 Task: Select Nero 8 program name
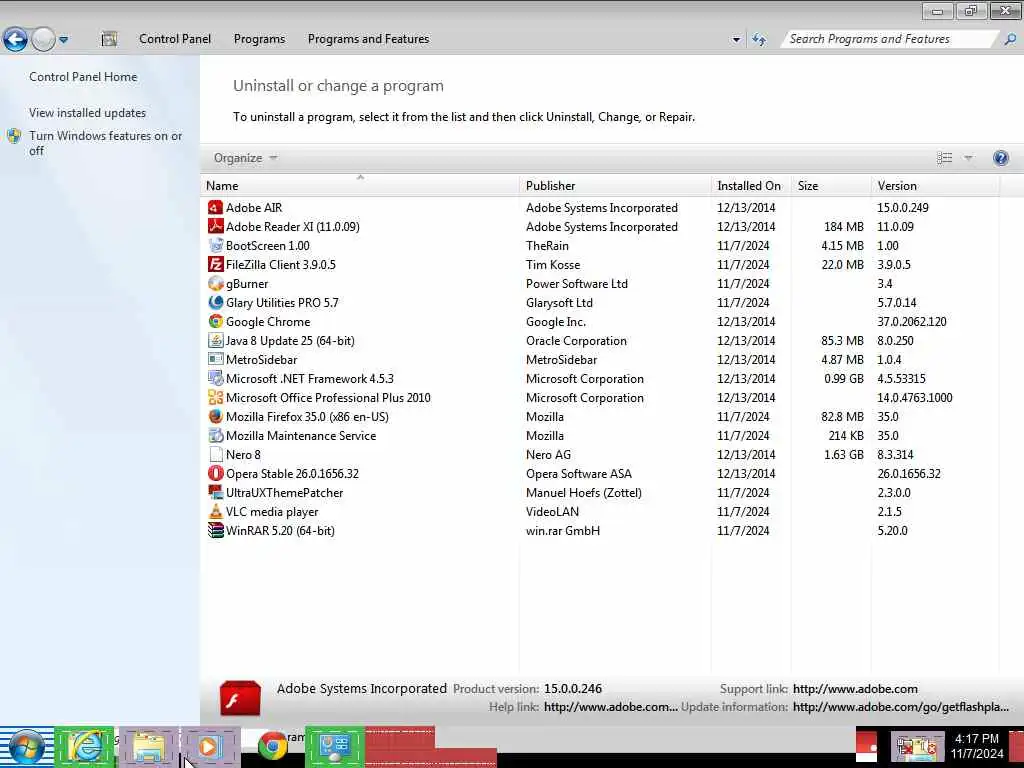(243, 455)
